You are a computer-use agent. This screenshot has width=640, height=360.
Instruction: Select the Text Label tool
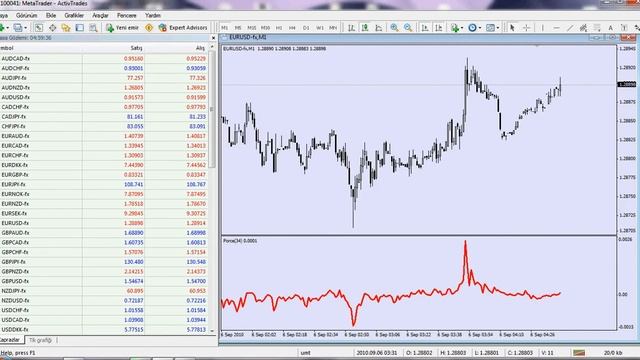point(624,28)
